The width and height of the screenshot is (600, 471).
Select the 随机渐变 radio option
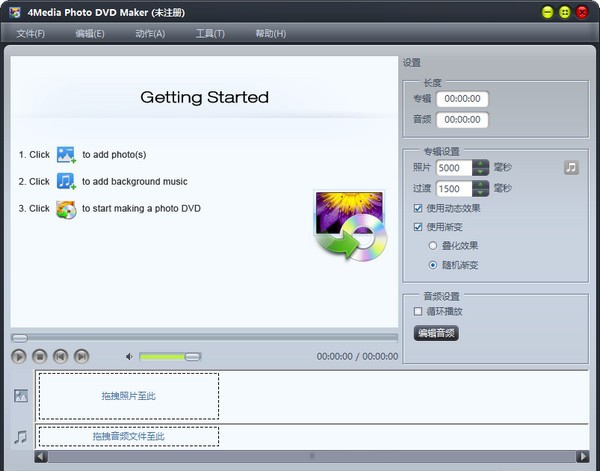click(432, 265)
